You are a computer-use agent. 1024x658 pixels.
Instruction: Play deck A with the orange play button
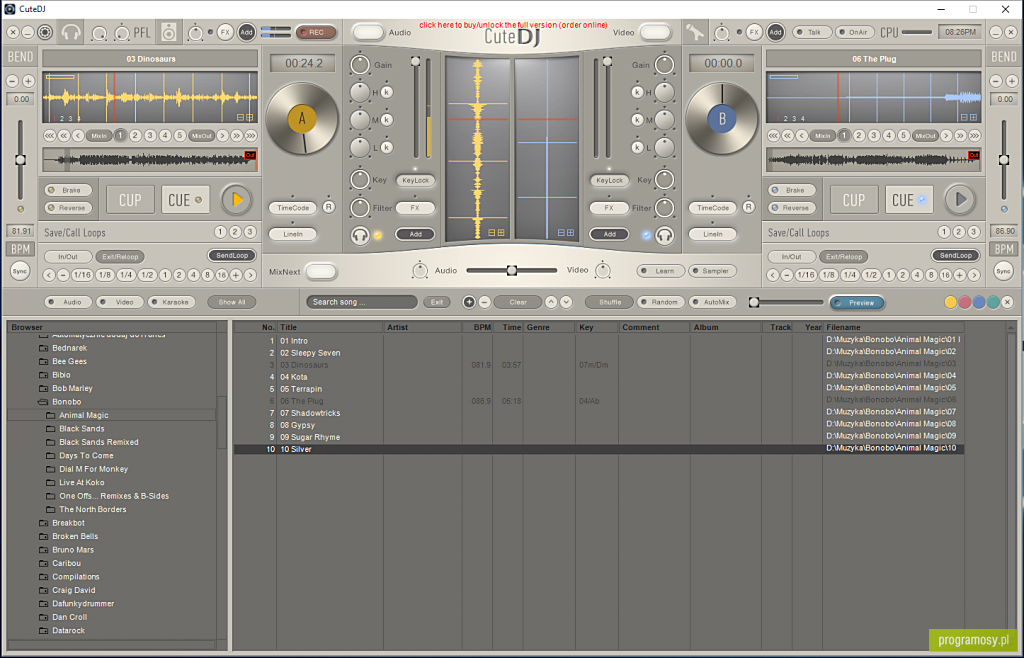pos(236,200)
